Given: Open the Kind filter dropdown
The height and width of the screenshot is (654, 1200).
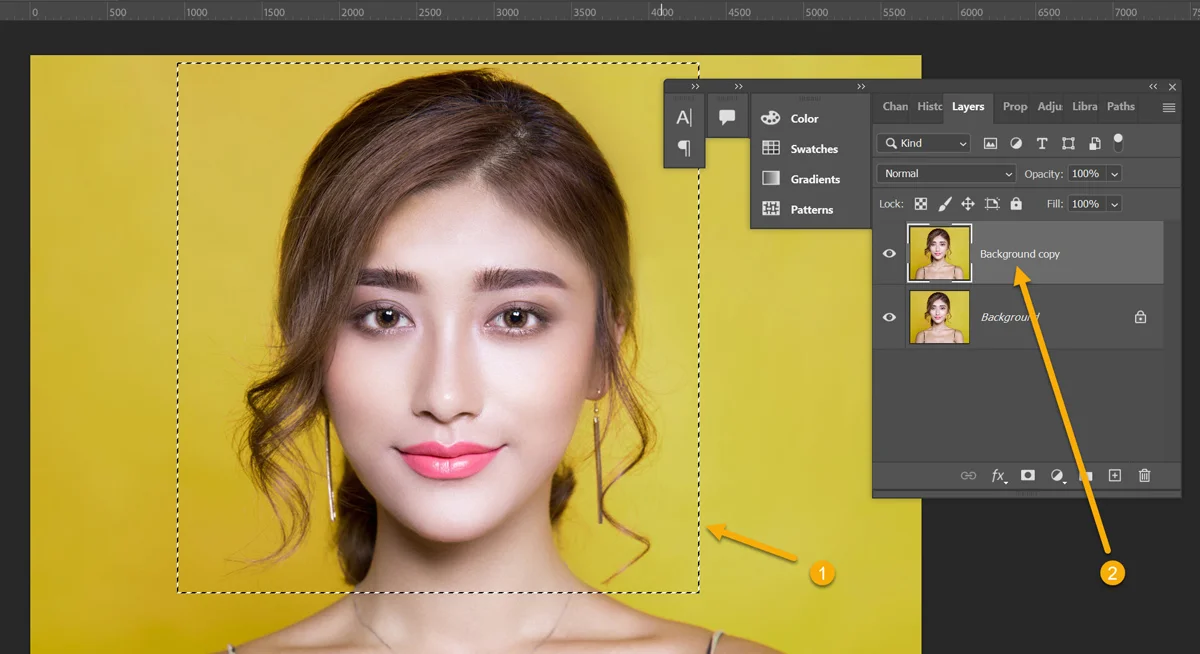Looking at the screenshot, I should [x=923, y=143].
